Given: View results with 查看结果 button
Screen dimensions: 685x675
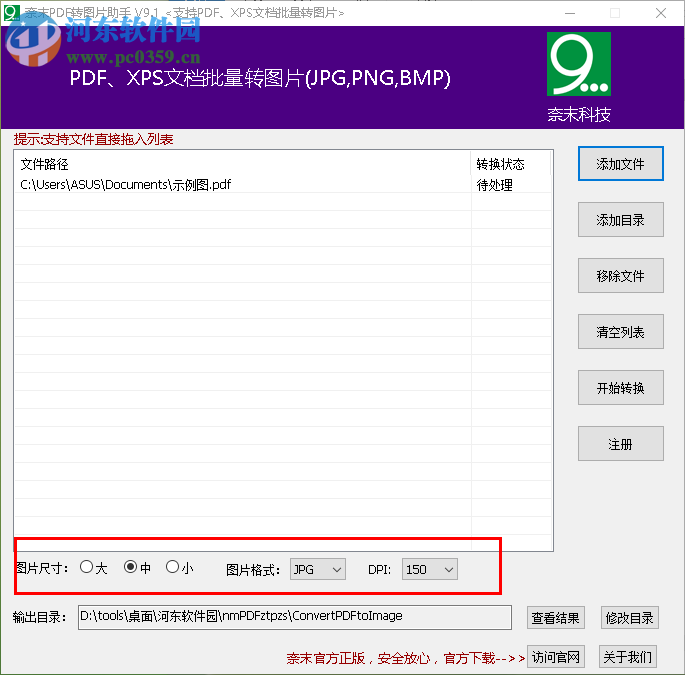Looking at the screenshot, I should [x=555, y=618].
